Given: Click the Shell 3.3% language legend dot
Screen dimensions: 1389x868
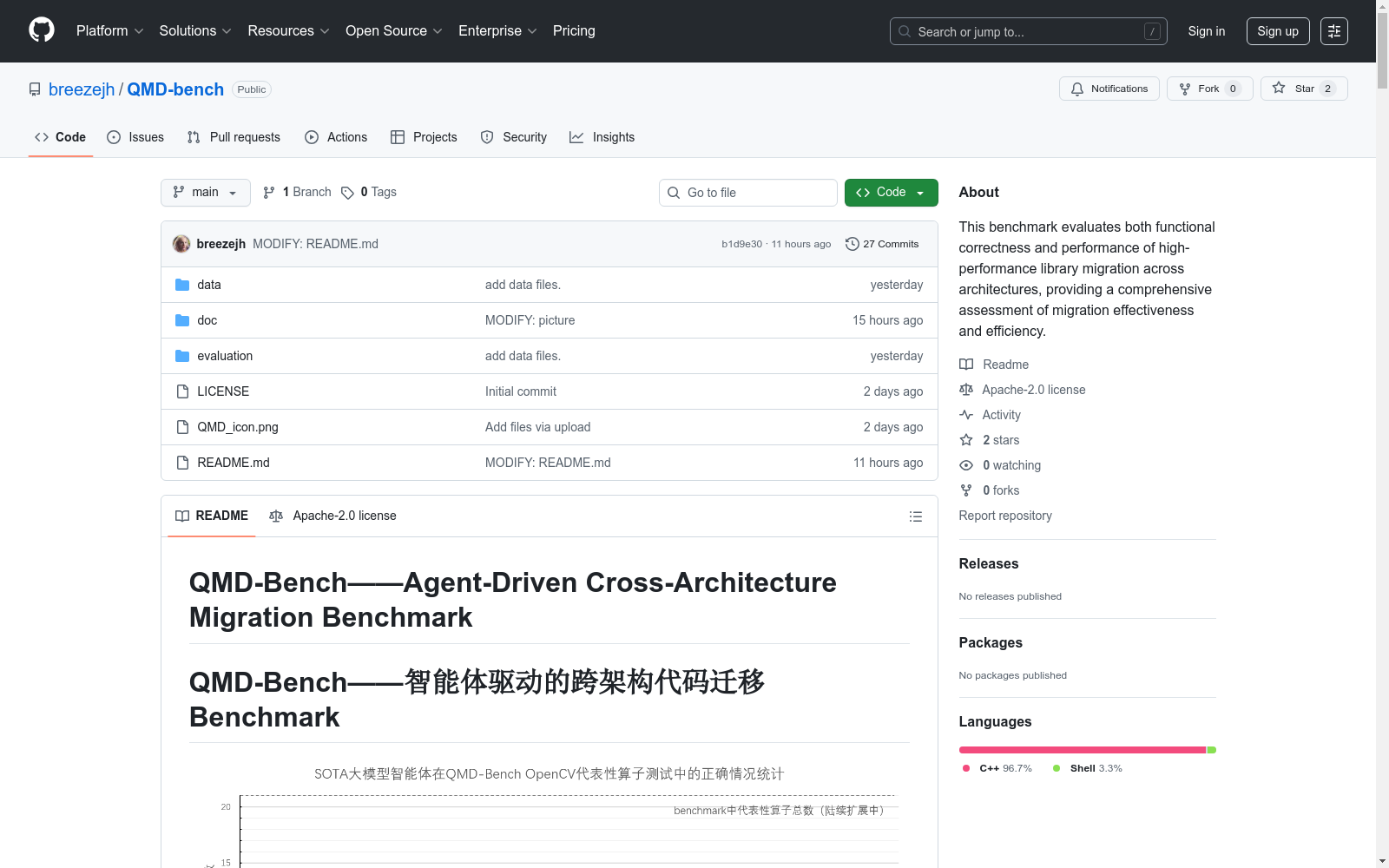Looking at the screenshot, I should click(1057, 768).
